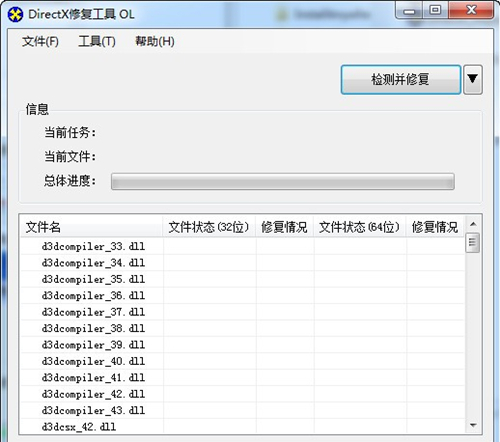
Task: Open the 工具(T) menu
Action: 97,42
